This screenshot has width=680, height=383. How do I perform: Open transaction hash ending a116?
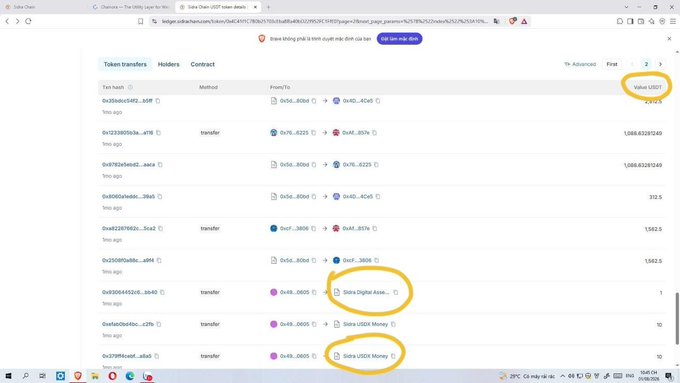click(128, 133)
